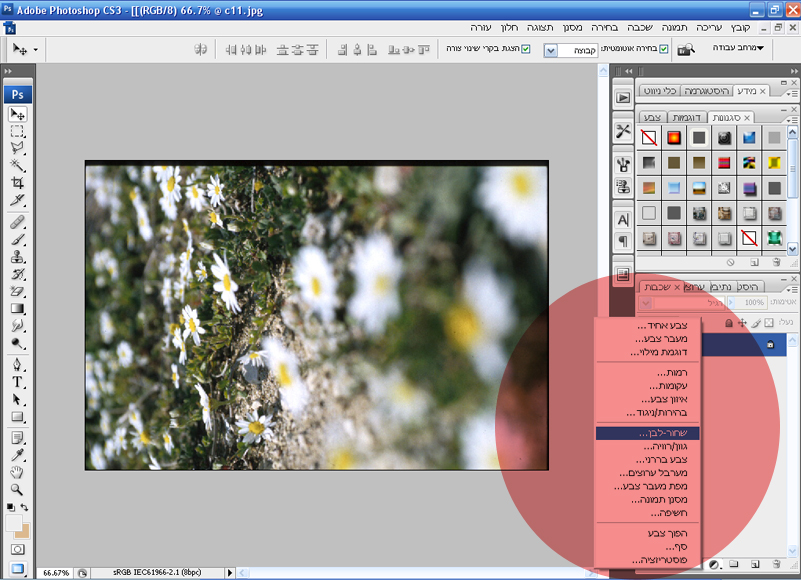This screenshot has width=801, height=580.
Task: Open the Layers panel flyout menu
Action: (792, 289)
